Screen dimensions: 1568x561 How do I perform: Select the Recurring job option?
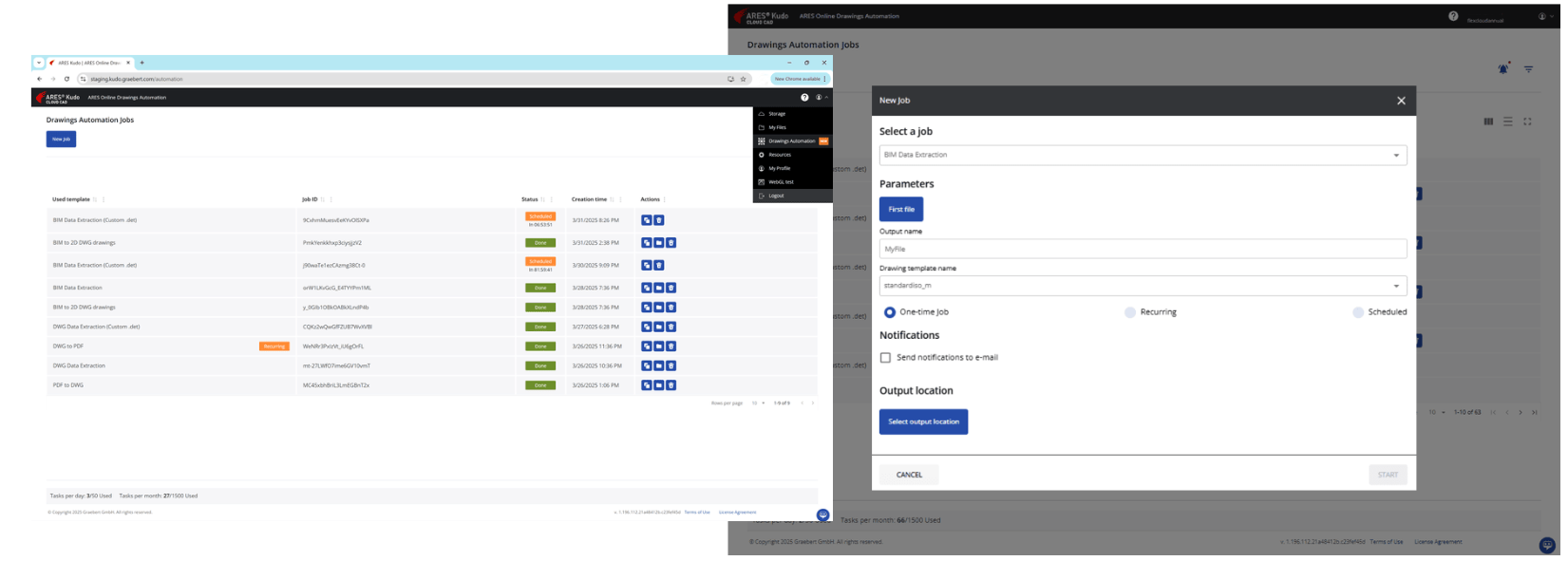(1130, 311)
